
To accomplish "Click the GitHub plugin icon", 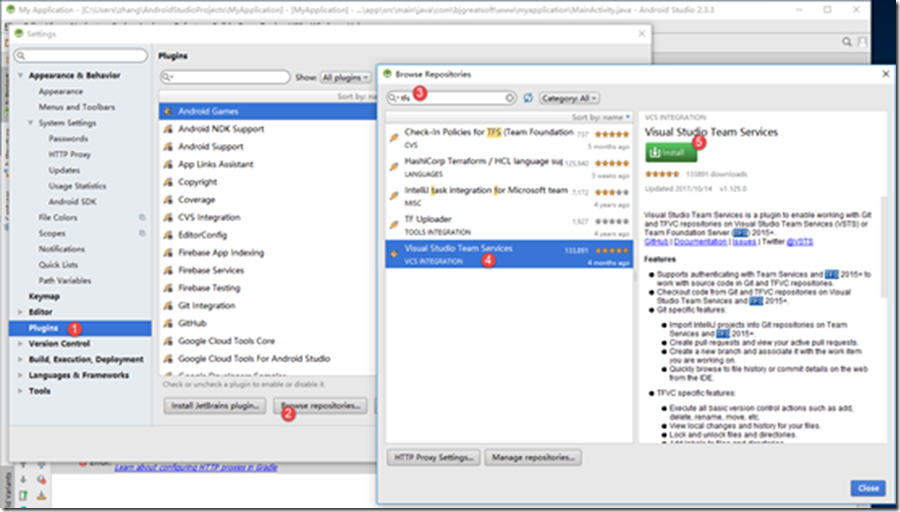I will click(168, 324).
